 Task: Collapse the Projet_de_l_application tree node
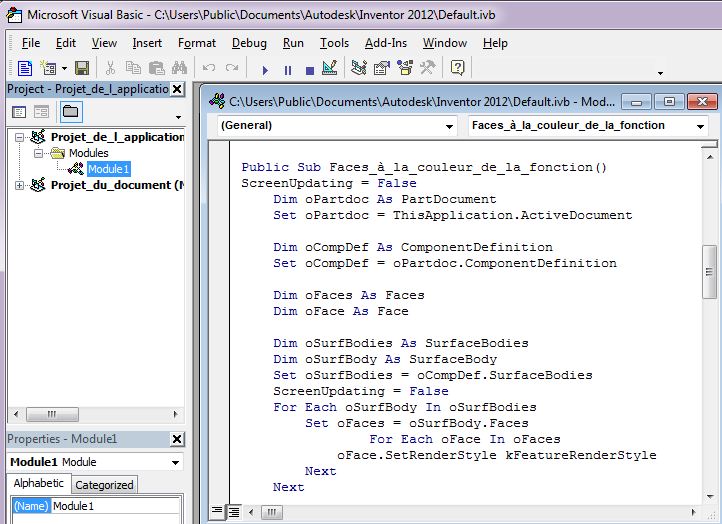tap(19, 137)
